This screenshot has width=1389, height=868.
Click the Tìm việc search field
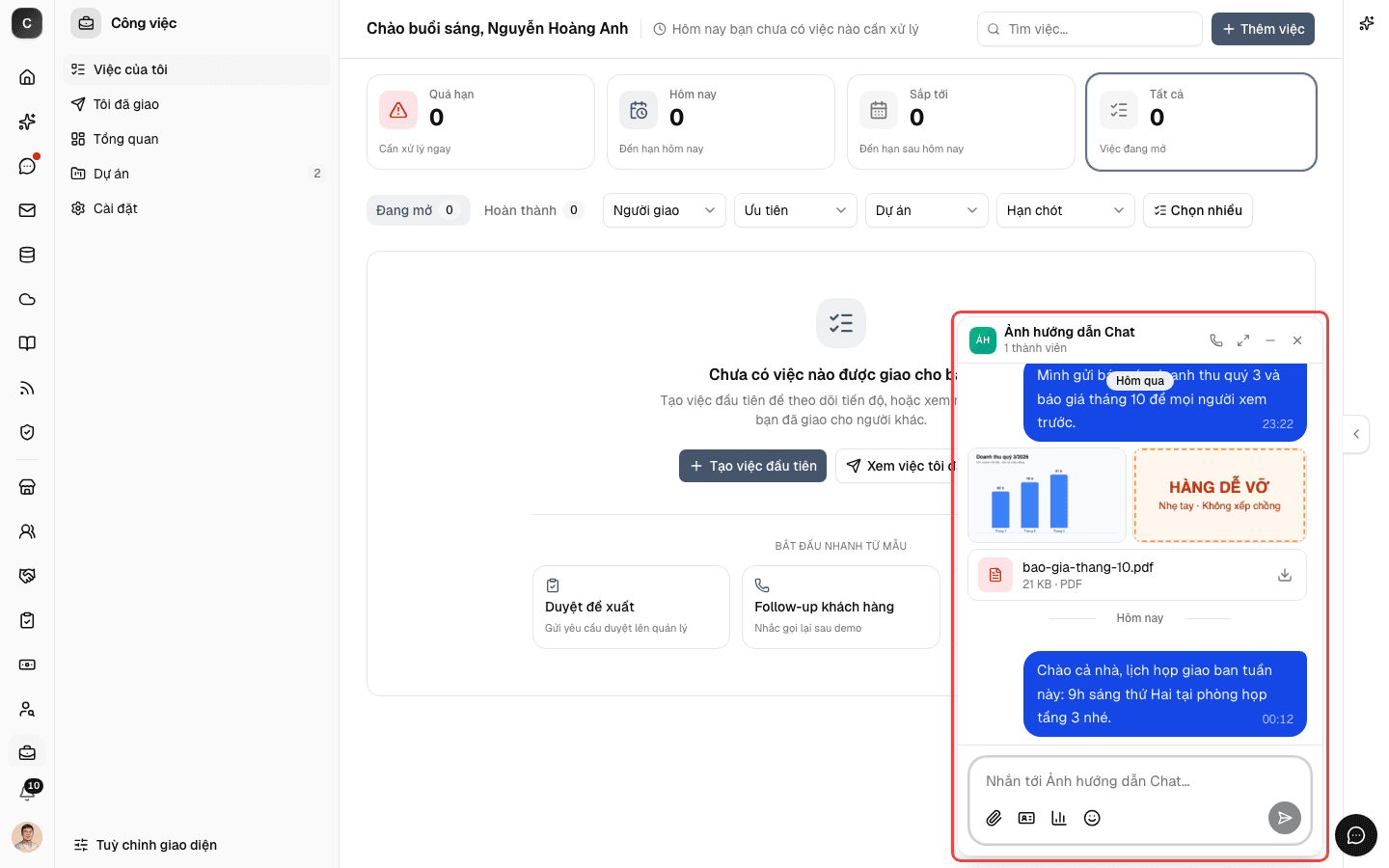(x=1090, y=29)
